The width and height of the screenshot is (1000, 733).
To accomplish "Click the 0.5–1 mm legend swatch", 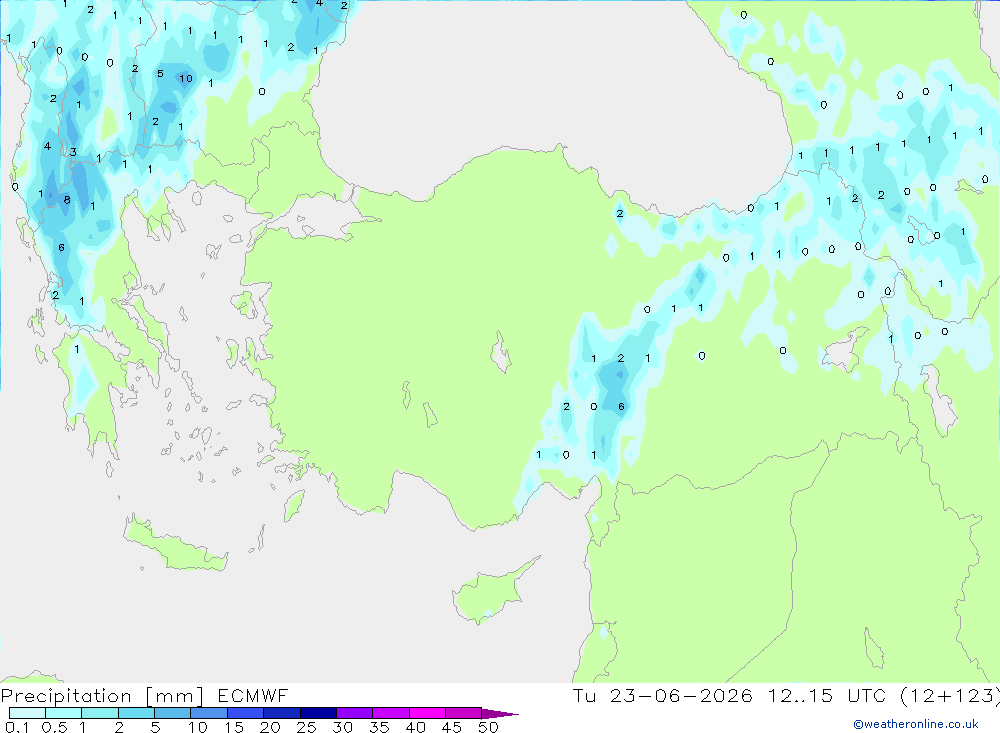I will pos(64,713).
